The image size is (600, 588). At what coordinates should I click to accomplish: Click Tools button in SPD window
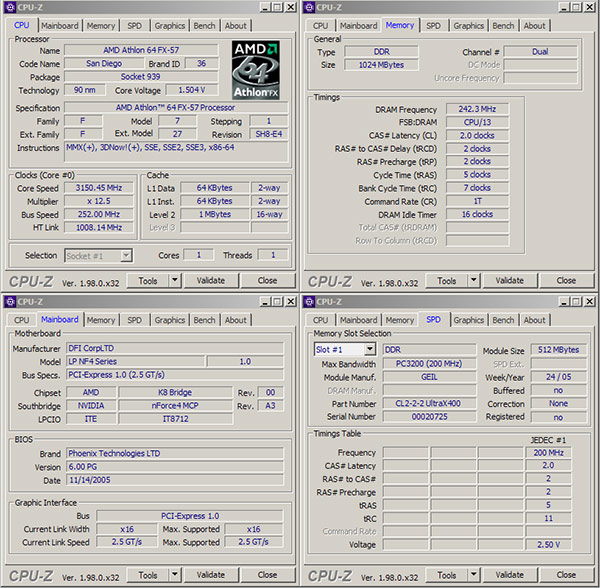pyautogui.click(x=447, y=575)
